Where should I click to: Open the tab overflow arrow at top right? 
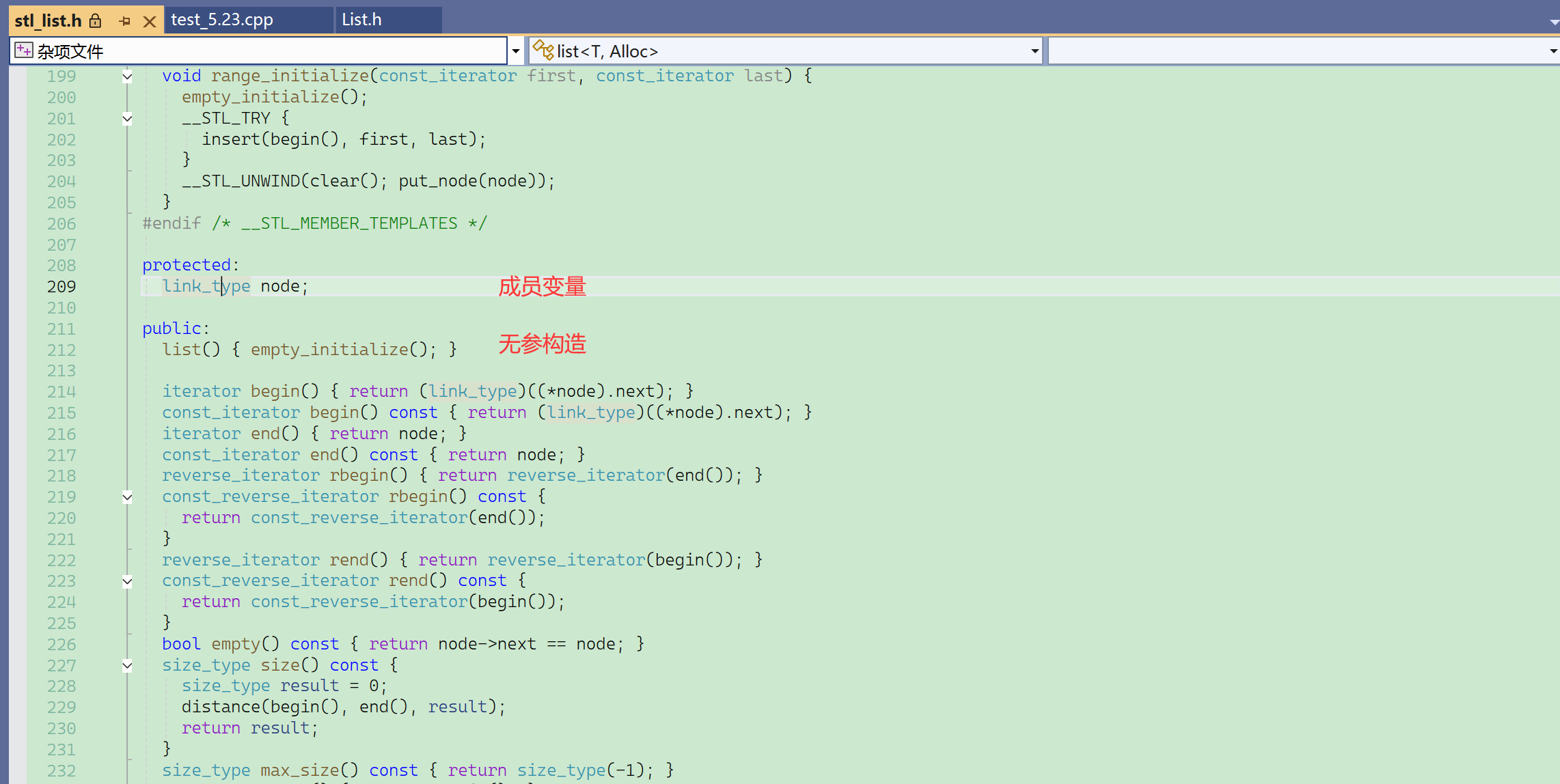click(x=1554, y=23)
